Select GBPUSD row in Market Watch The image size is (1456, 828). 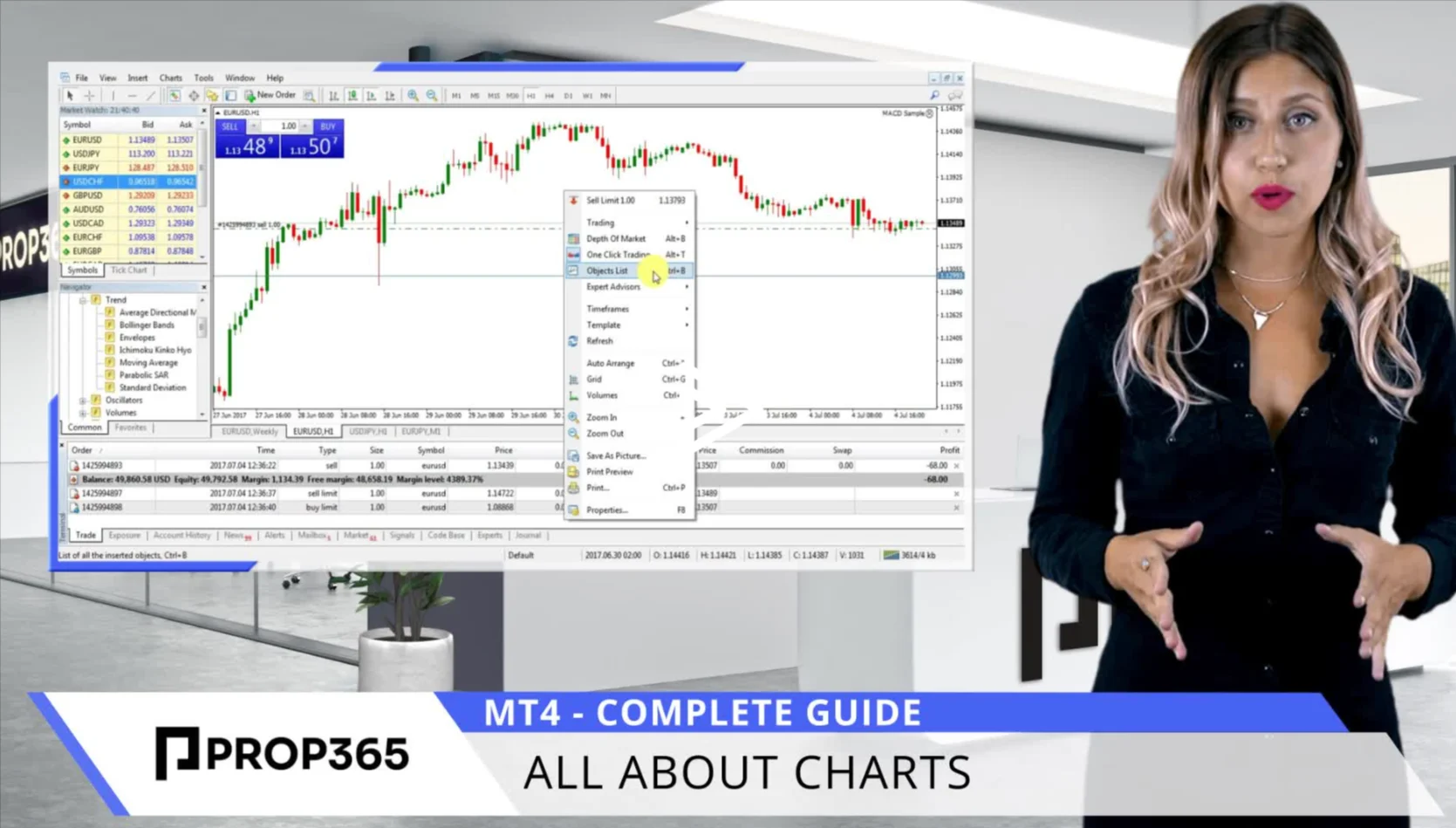[129, 195]
